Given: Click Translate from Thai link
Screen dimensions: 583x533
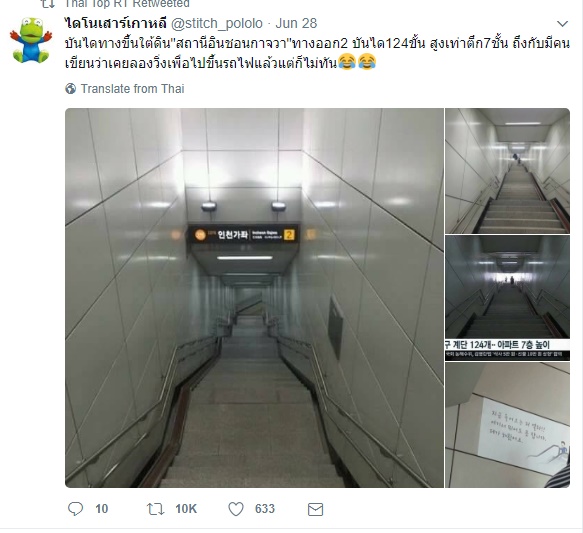Looking at the screenshot, I should pos(132,89).
